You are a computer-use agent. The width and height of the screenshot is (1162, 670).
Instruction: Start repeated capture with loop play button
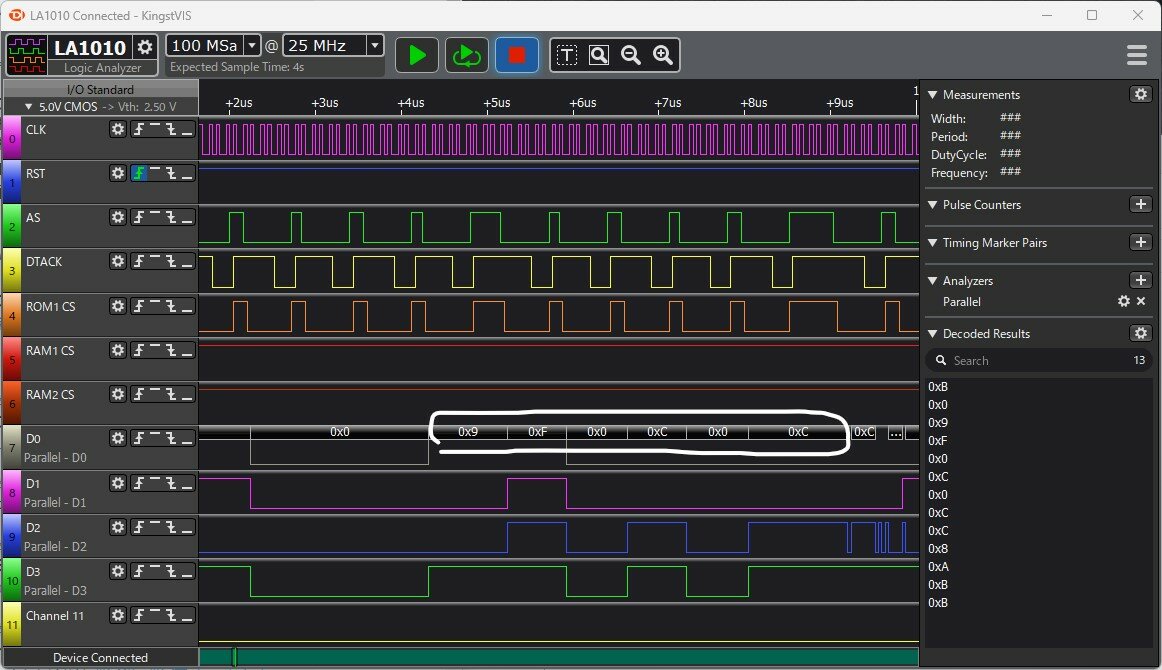coord(465,55)
